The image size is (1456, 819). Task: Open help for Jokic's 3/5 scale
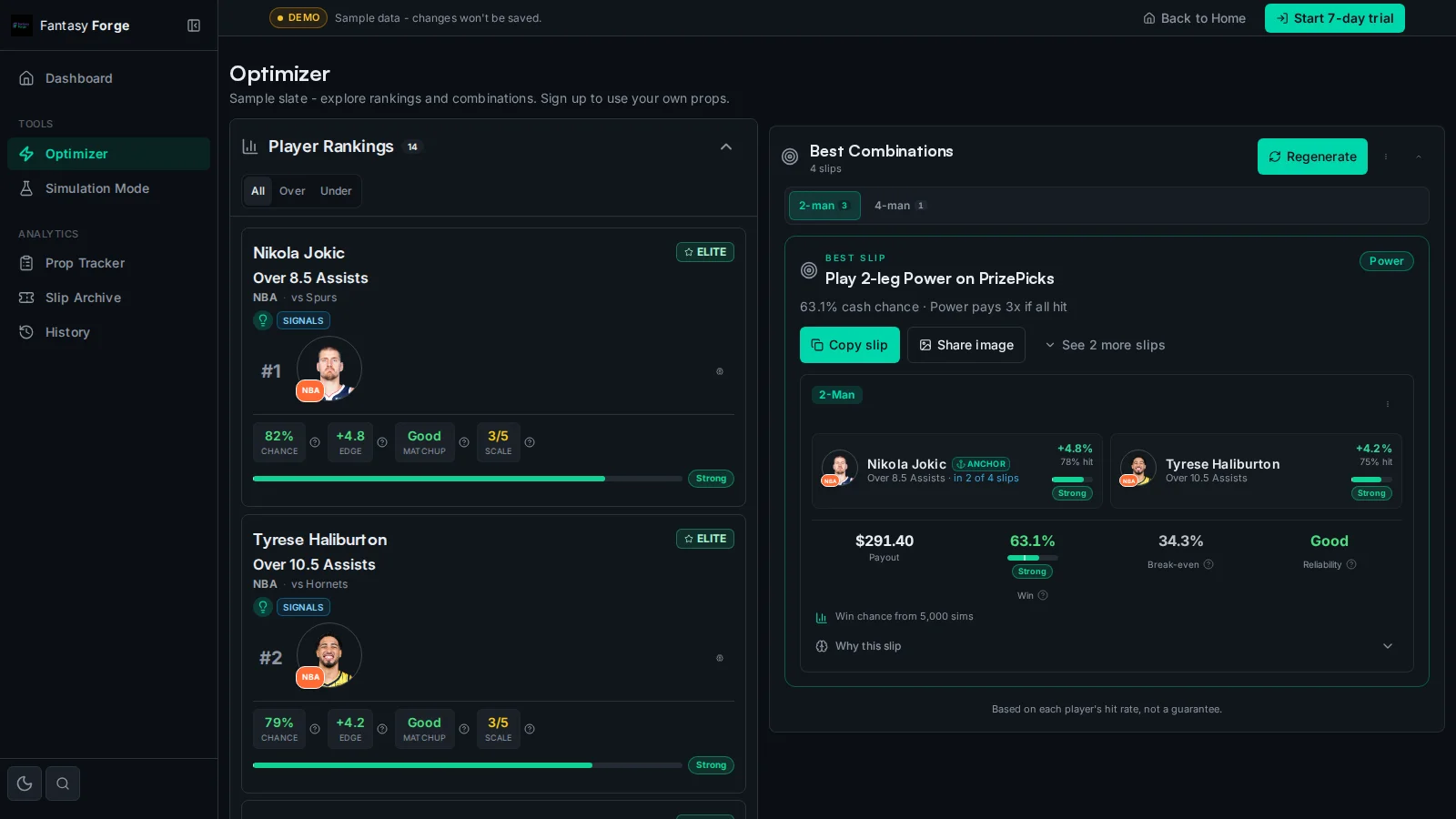(x=530, y=442)
